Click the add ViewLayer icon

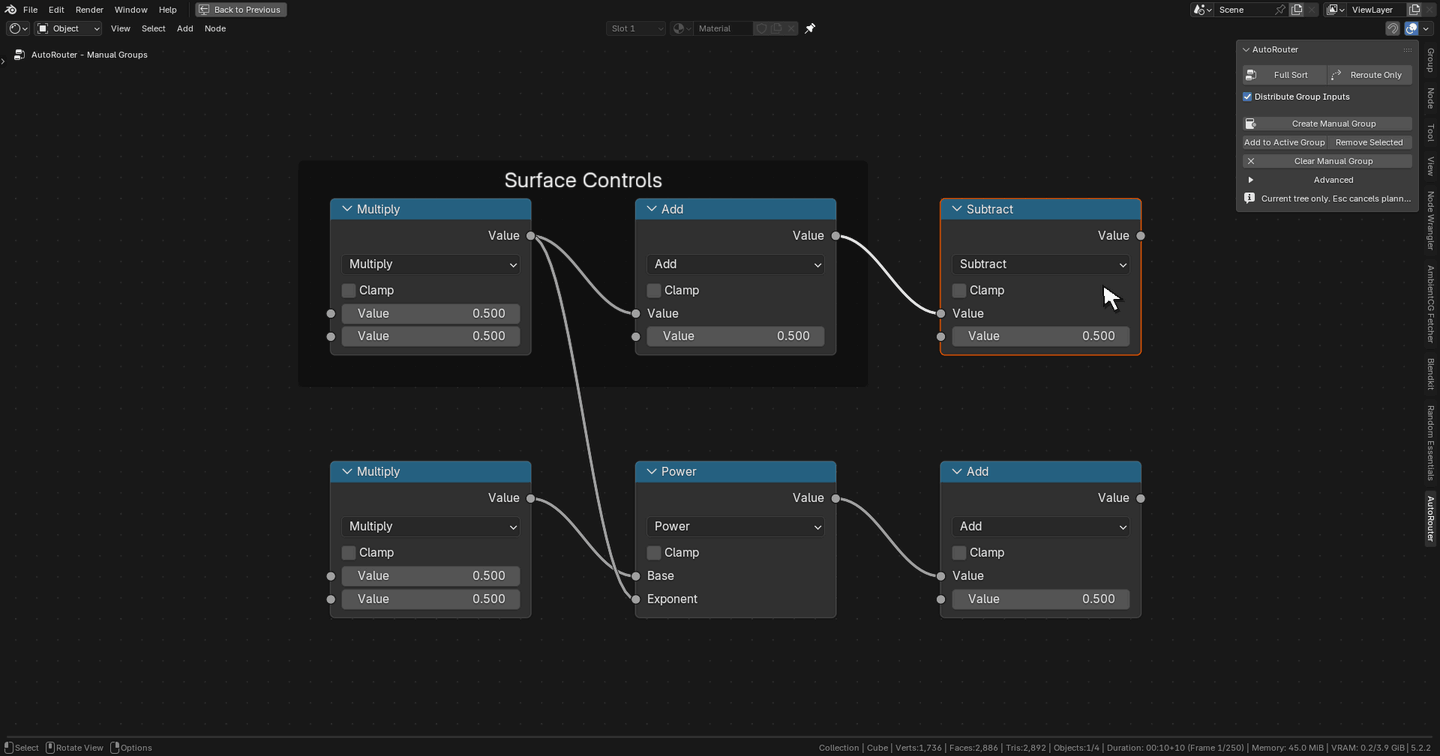point(1415,9)
